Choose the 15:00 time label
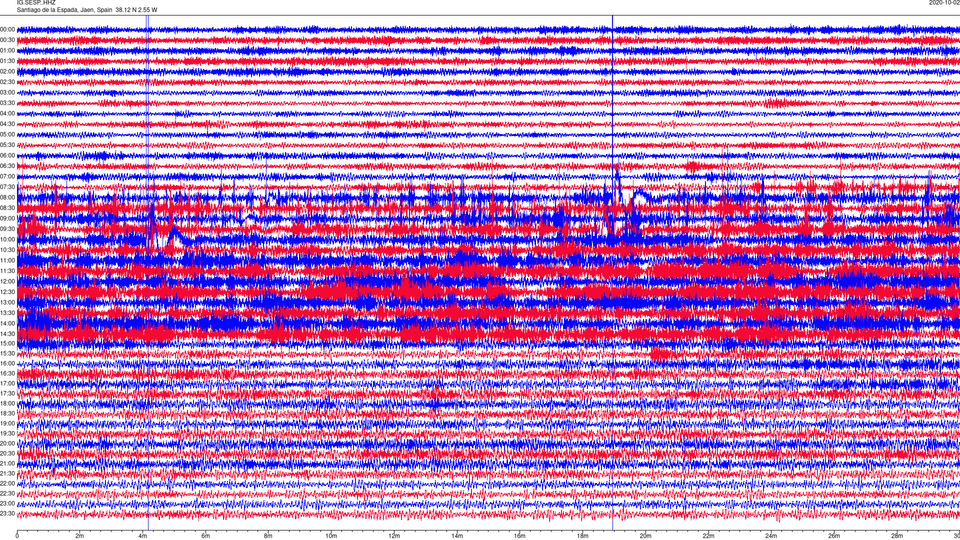960x540 pixels. (7, 343)
